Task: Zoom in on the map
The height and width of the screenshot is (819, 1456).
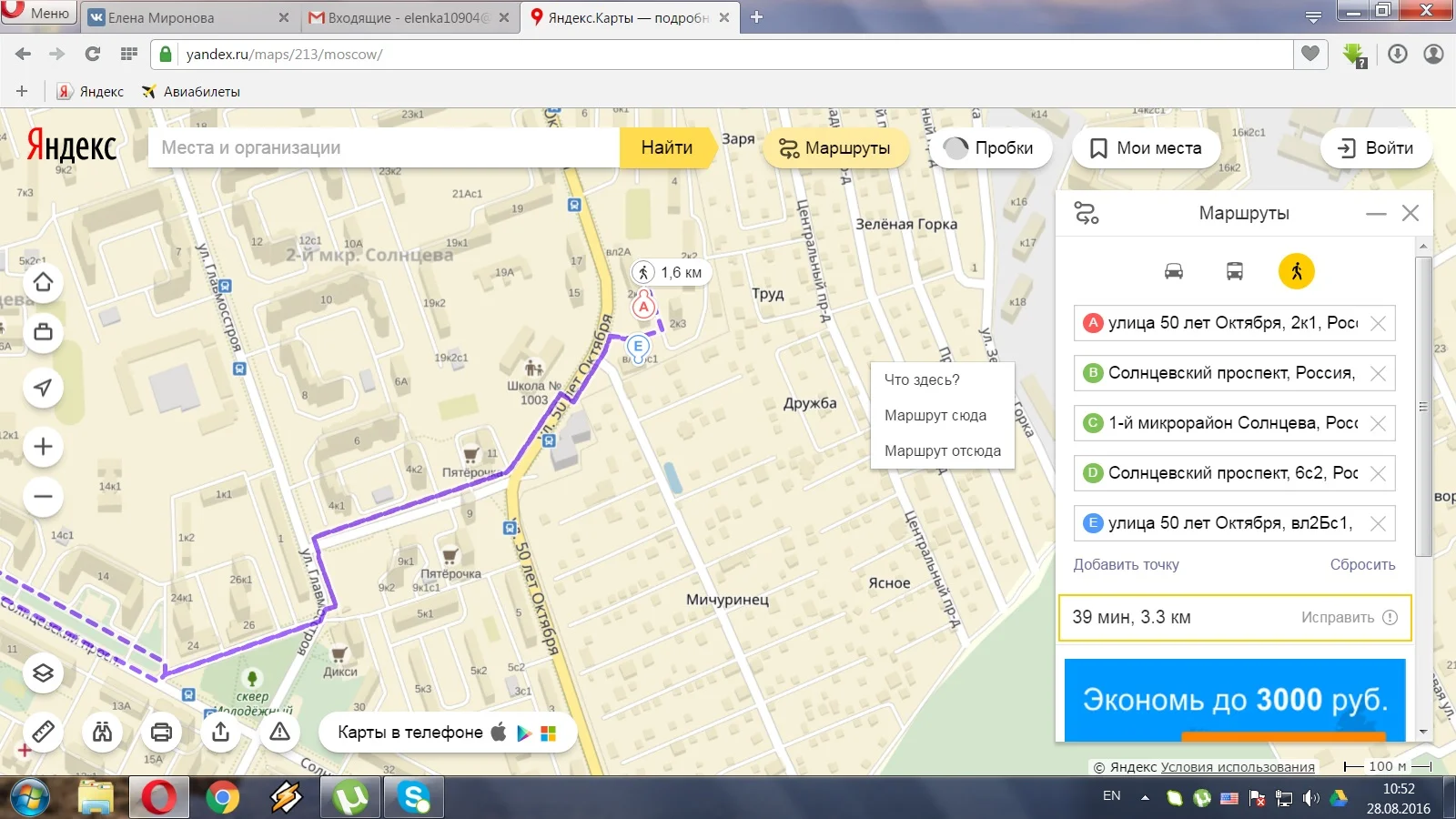Action: pyautogui.click(x=43, y=447)
